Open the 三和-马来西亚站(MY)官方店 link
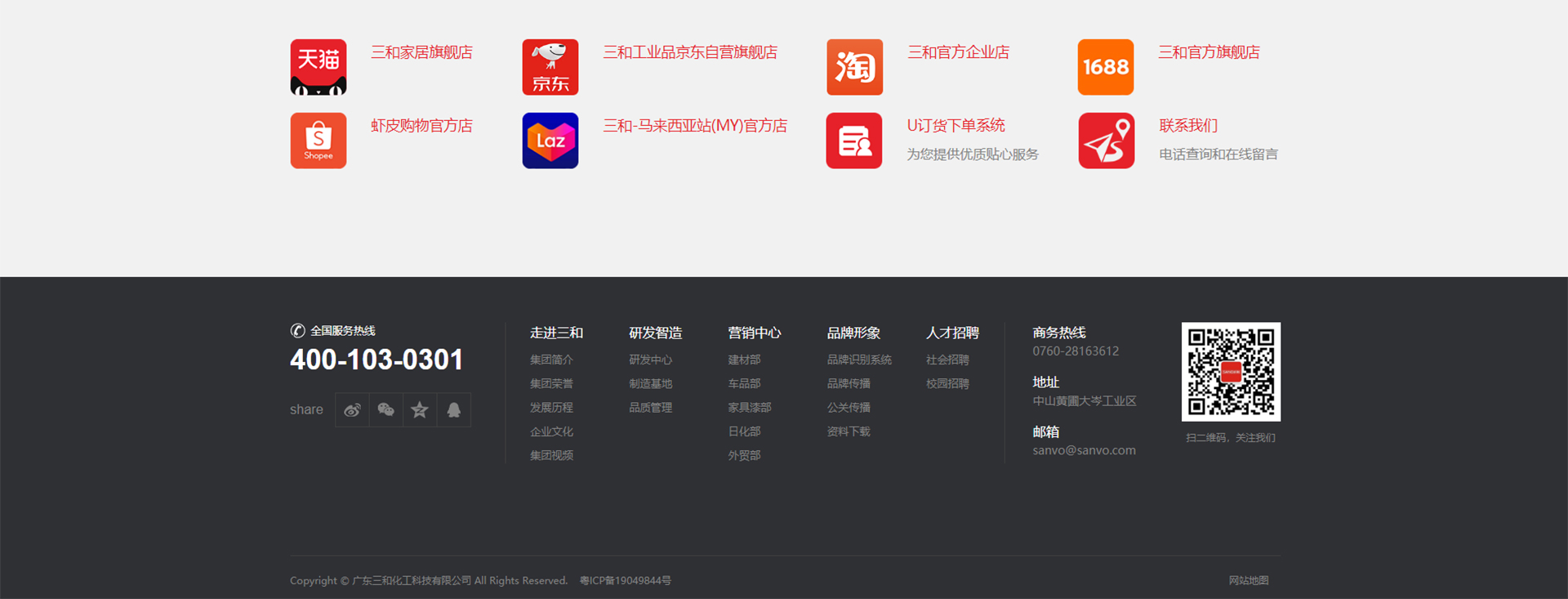The image size is (1568, 599). click(695, 126)
